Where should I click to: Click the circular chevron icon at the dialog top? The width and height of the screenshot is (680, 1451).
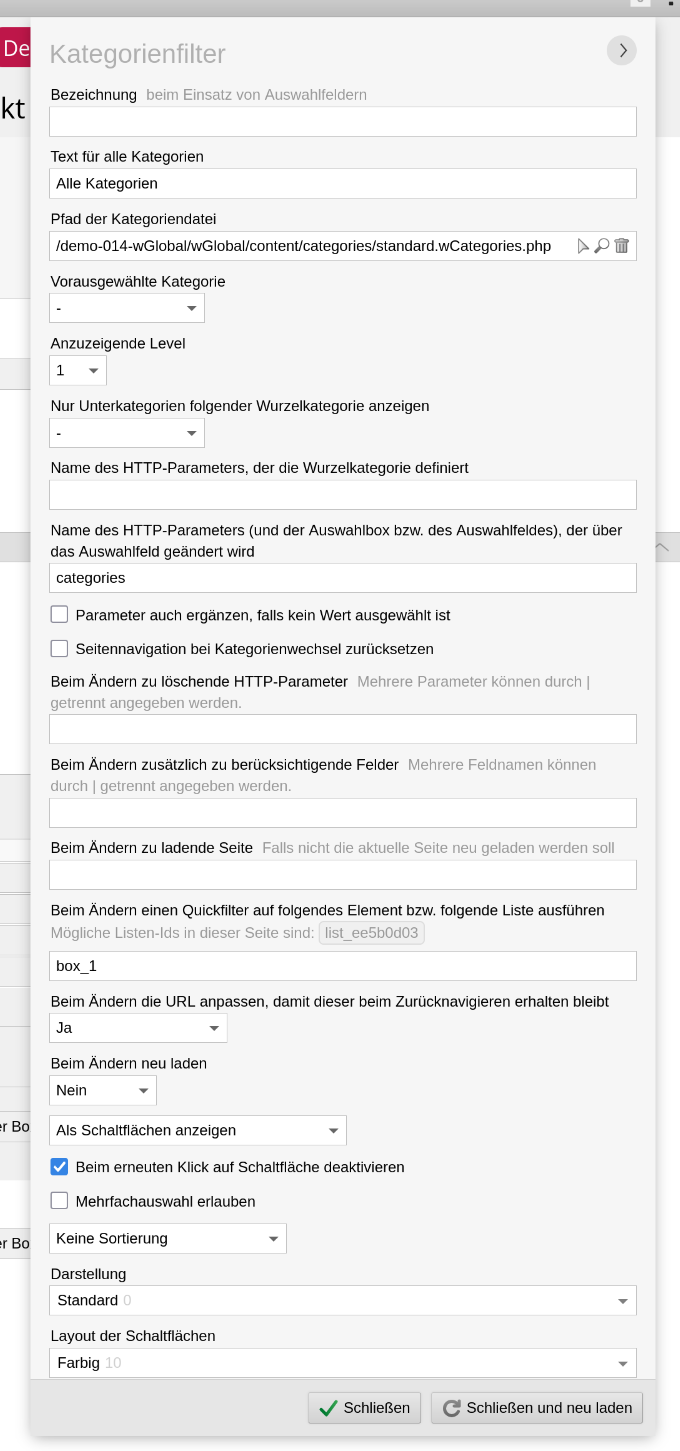(x=621, y=50)
